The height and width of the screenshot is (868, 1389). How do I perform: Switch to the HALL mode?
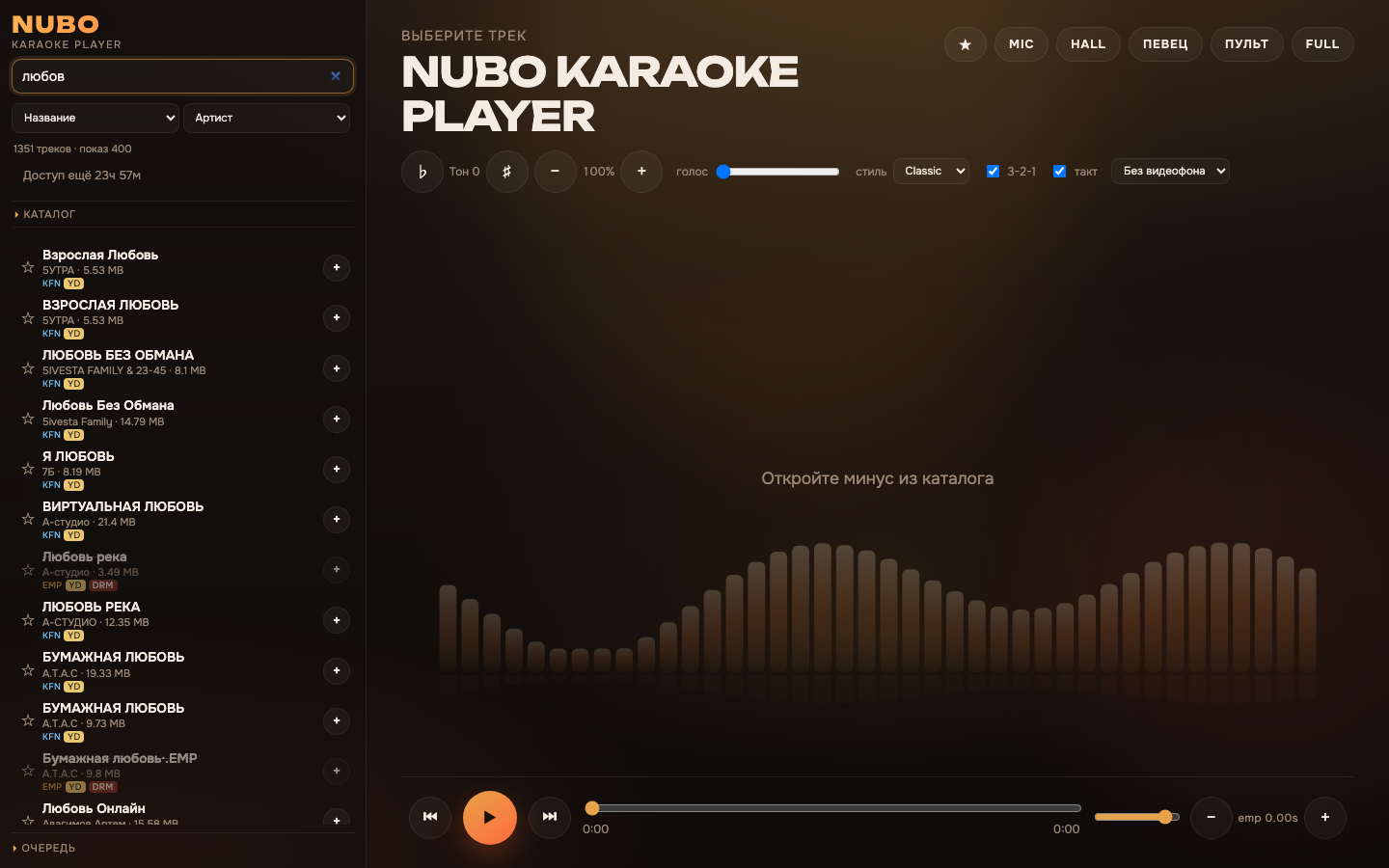click(1088, 44)
